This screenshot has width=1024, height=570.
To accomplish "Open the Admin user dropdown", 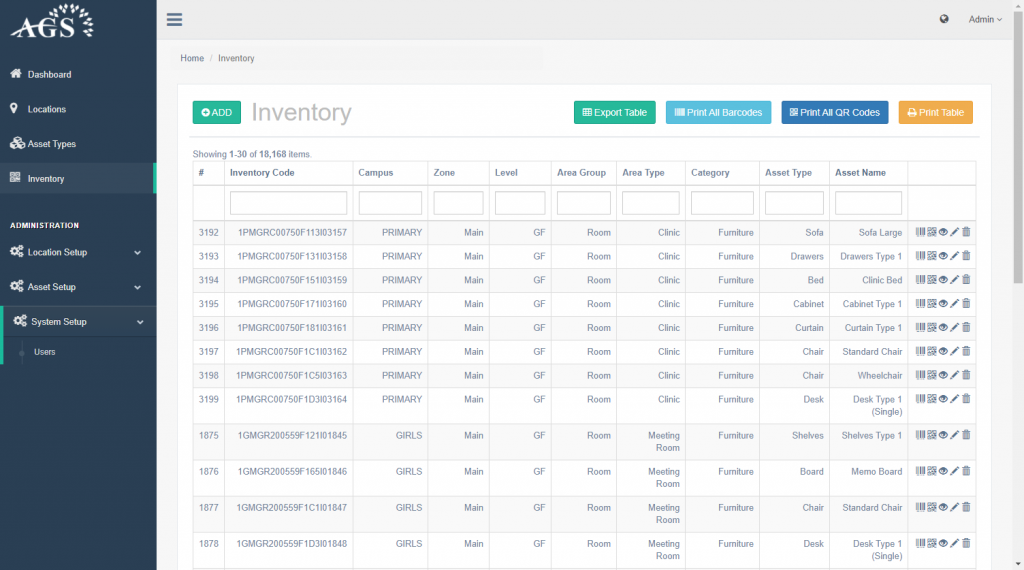I will coord(985,19).
